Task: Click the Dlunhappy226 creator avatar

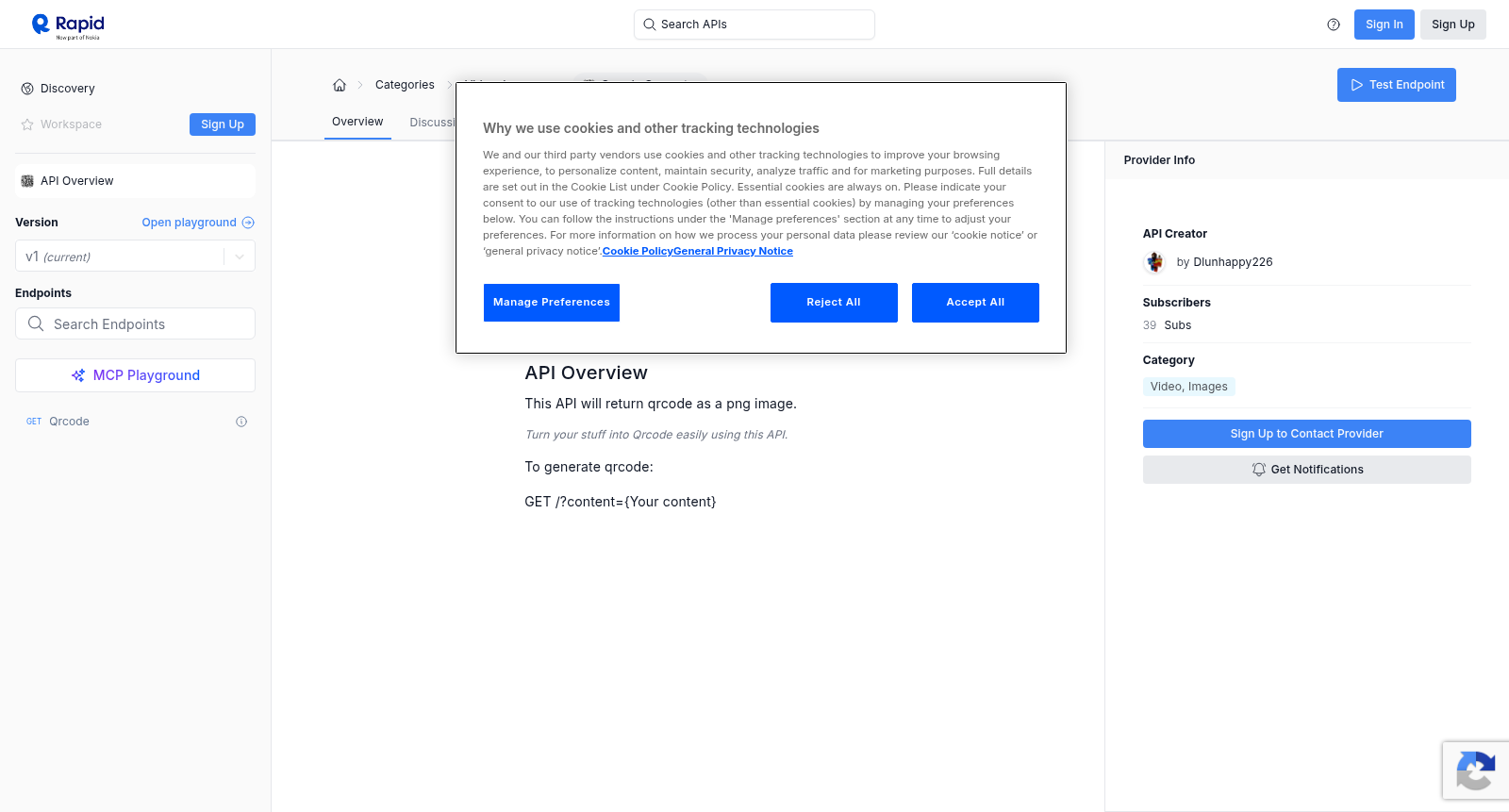Action: click(x=1154, y=262)
